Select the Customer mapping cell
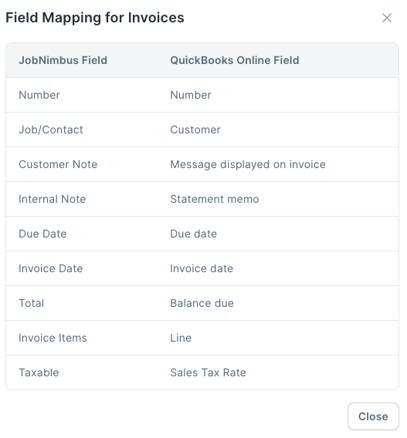The height and width of the screenshot is (438, 407). click(x=195, y=130)
